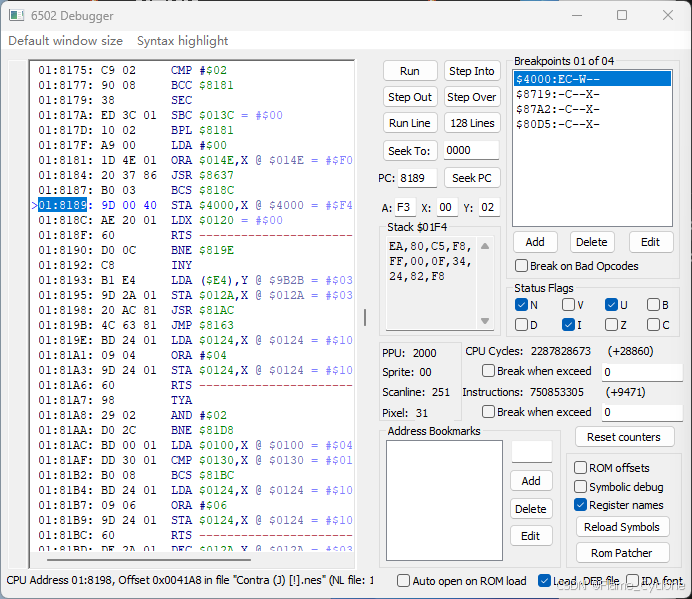Click the 128 Lines button
This screenshot has width=692, height=599.
(472, 123)
